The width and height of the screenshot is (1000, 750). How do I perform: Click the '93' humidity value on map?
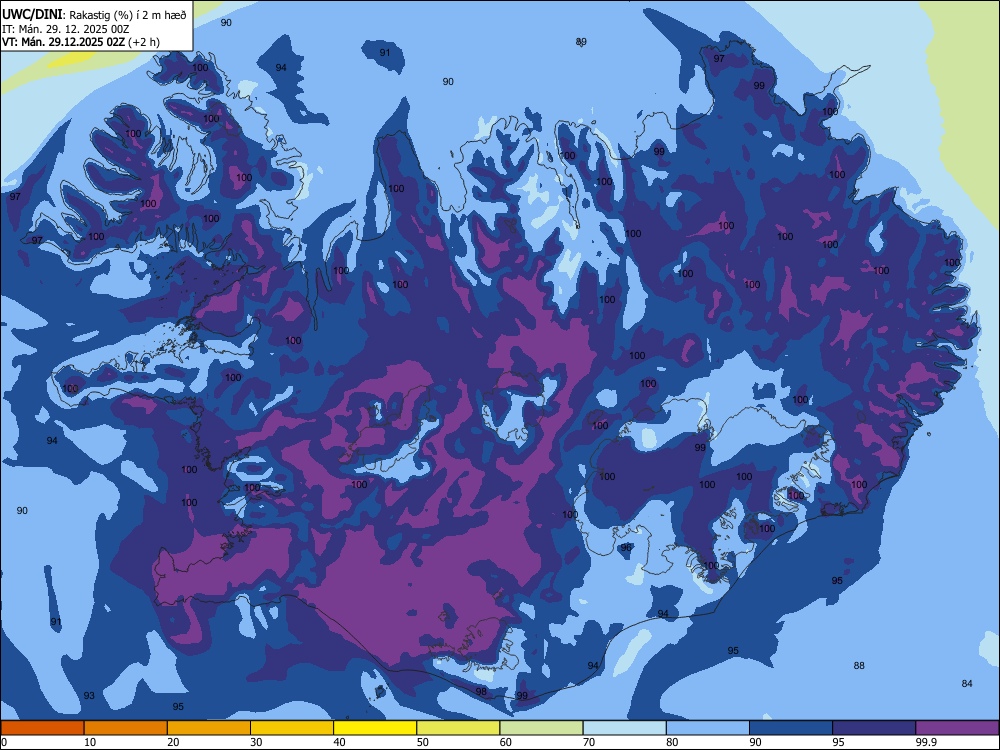pyautogui.click(x=89, y=696)
